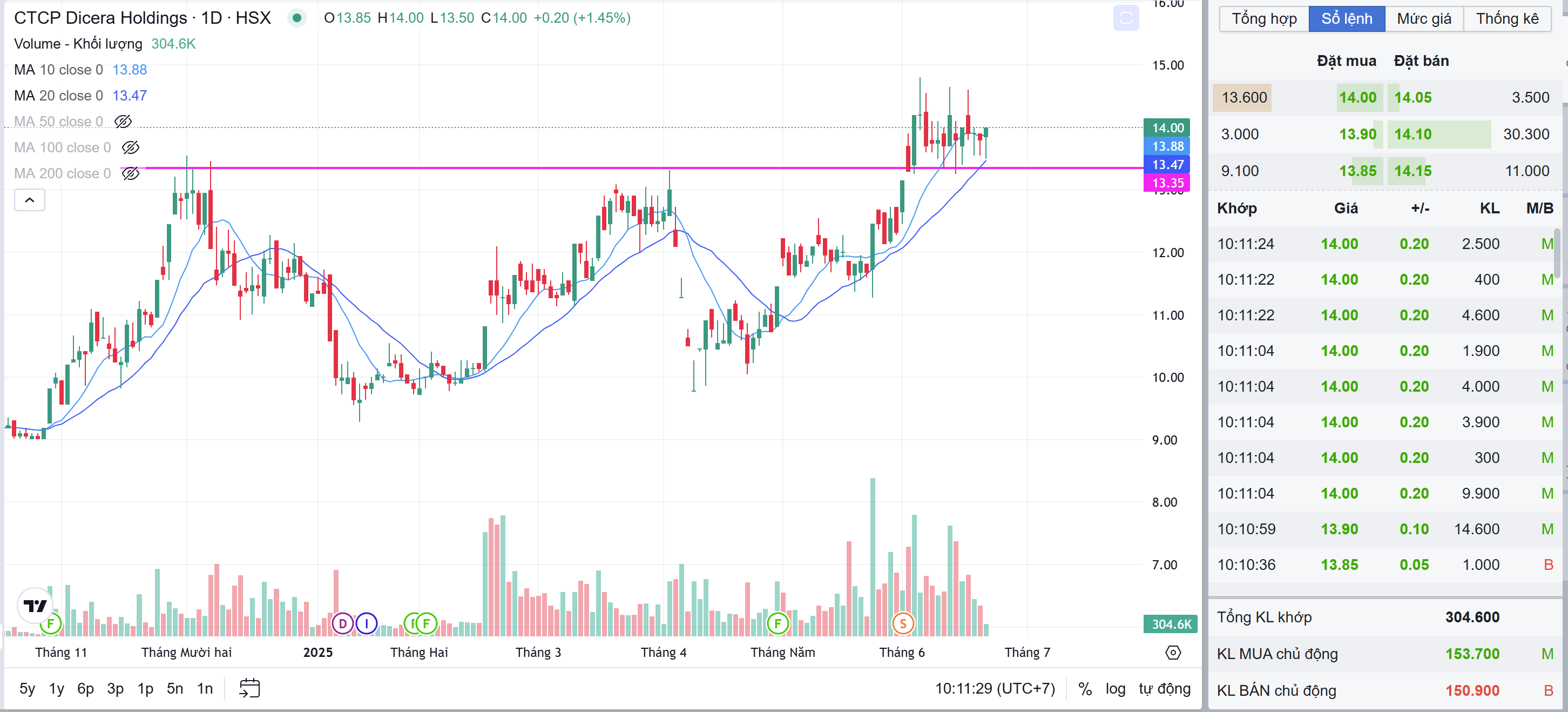Set the chart range to 1y
Image resolution: width=1568 pixels, height=712 pixels.
tap(56, 688)
